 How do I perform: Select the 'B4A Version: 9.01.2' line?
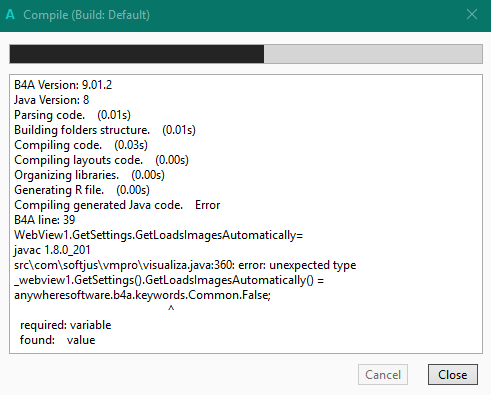coord(63,85)
